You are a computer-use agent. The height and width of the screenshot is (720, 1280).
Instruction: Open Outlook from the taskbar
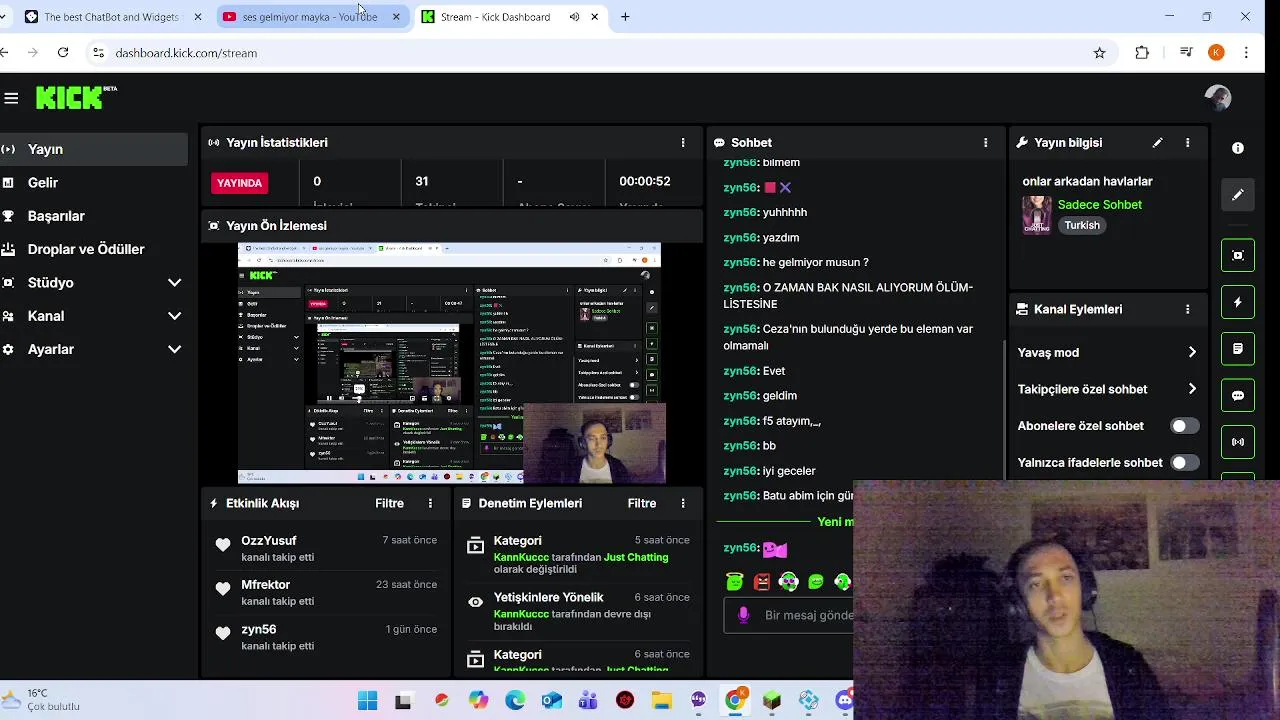(x=552, y=701)
